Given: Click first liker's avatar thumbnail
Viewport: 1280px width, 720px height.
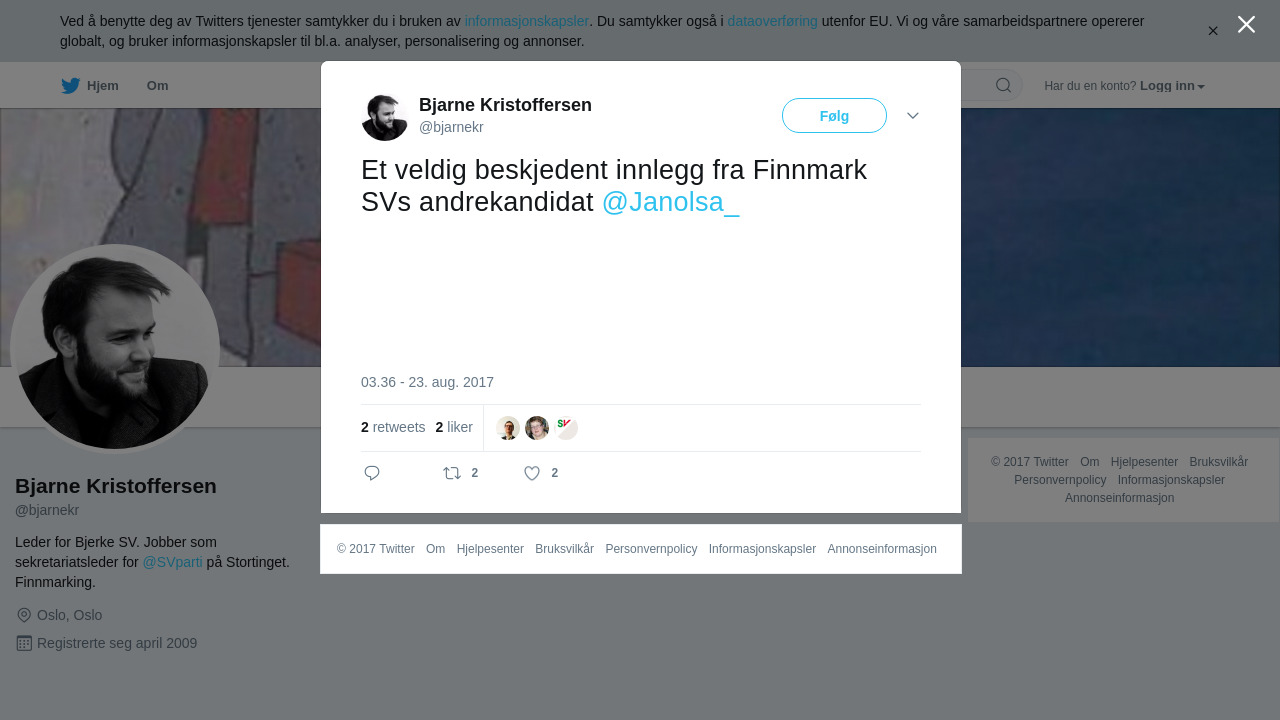Looking at the screenshot, I should 508,428.
